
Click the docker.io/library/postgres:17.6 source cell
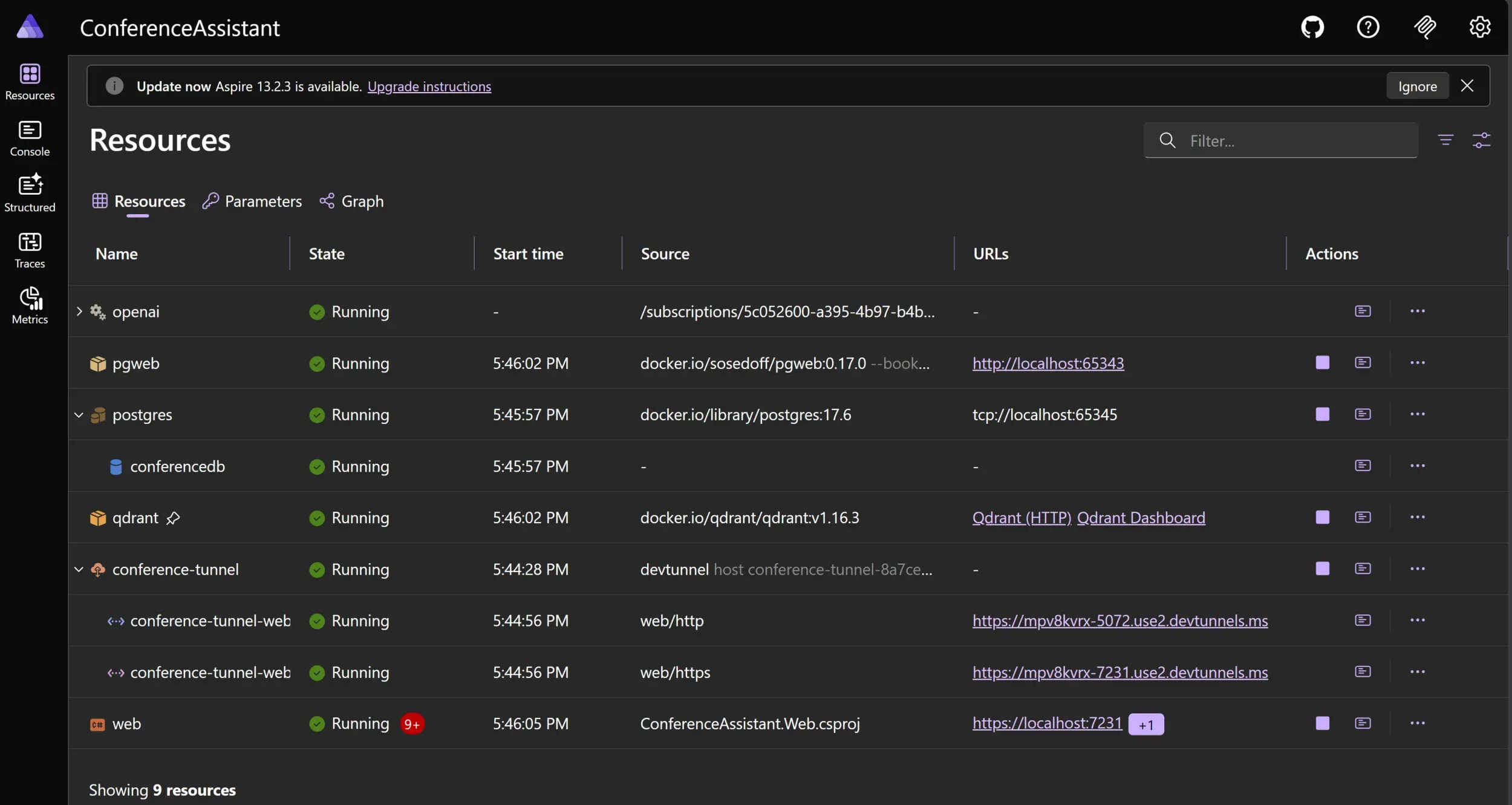(x=745, y=415)
